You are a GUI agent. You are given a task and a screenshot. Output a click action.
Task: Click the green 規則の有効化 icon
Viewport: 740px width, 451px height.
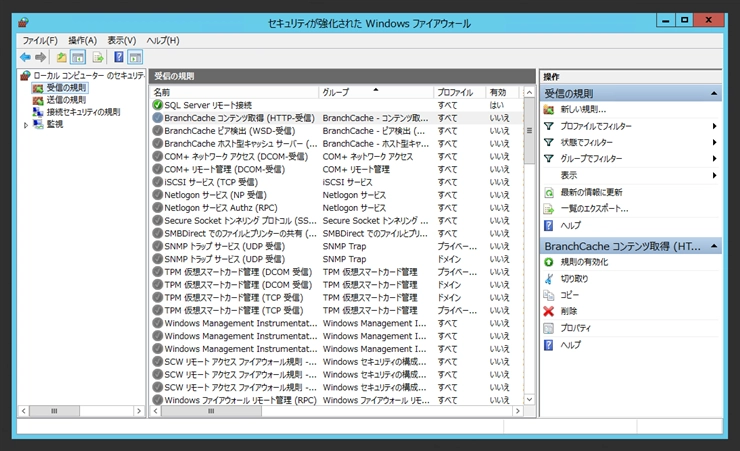(548, 262)
